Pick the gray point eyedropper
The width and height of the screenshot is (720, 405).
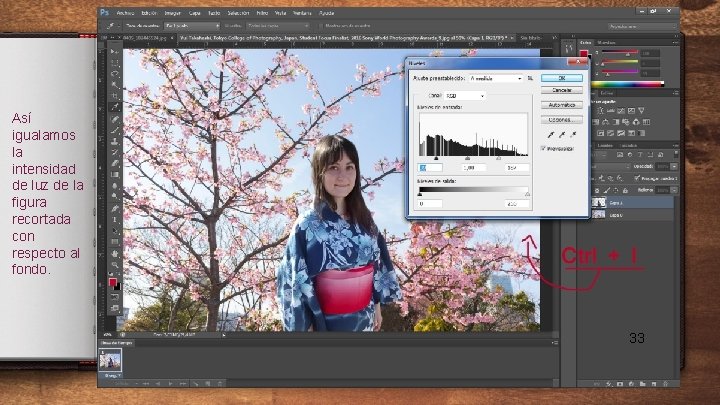point(561,133)
